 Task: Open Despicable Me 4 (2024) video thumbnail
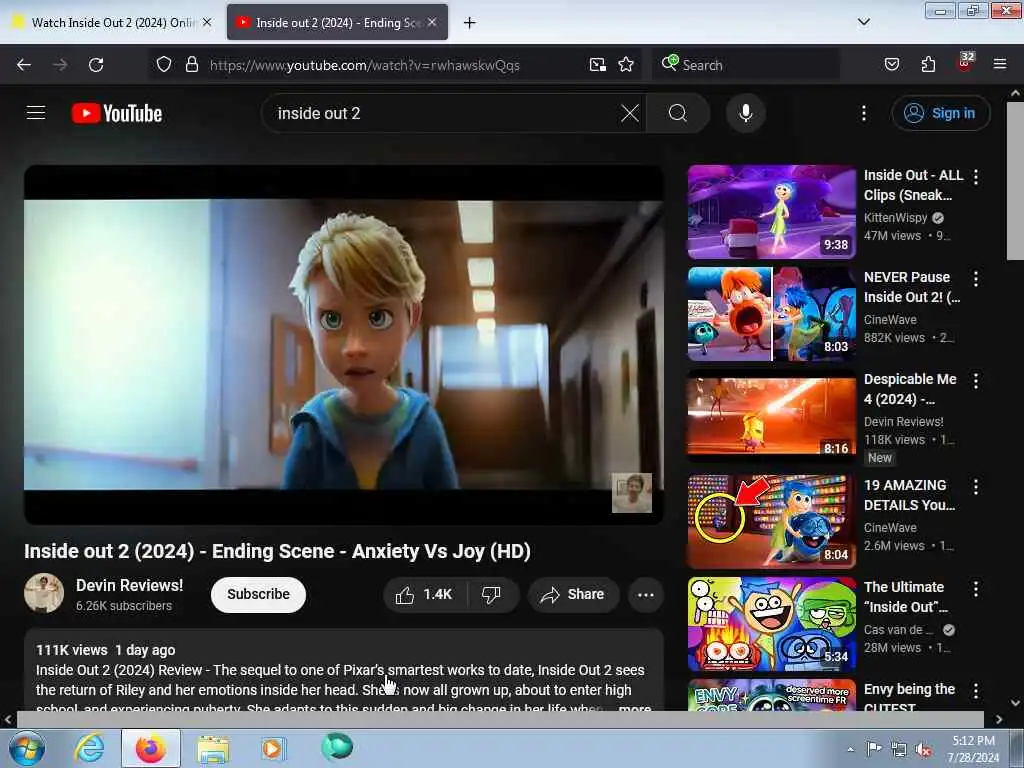coord(771,415)
